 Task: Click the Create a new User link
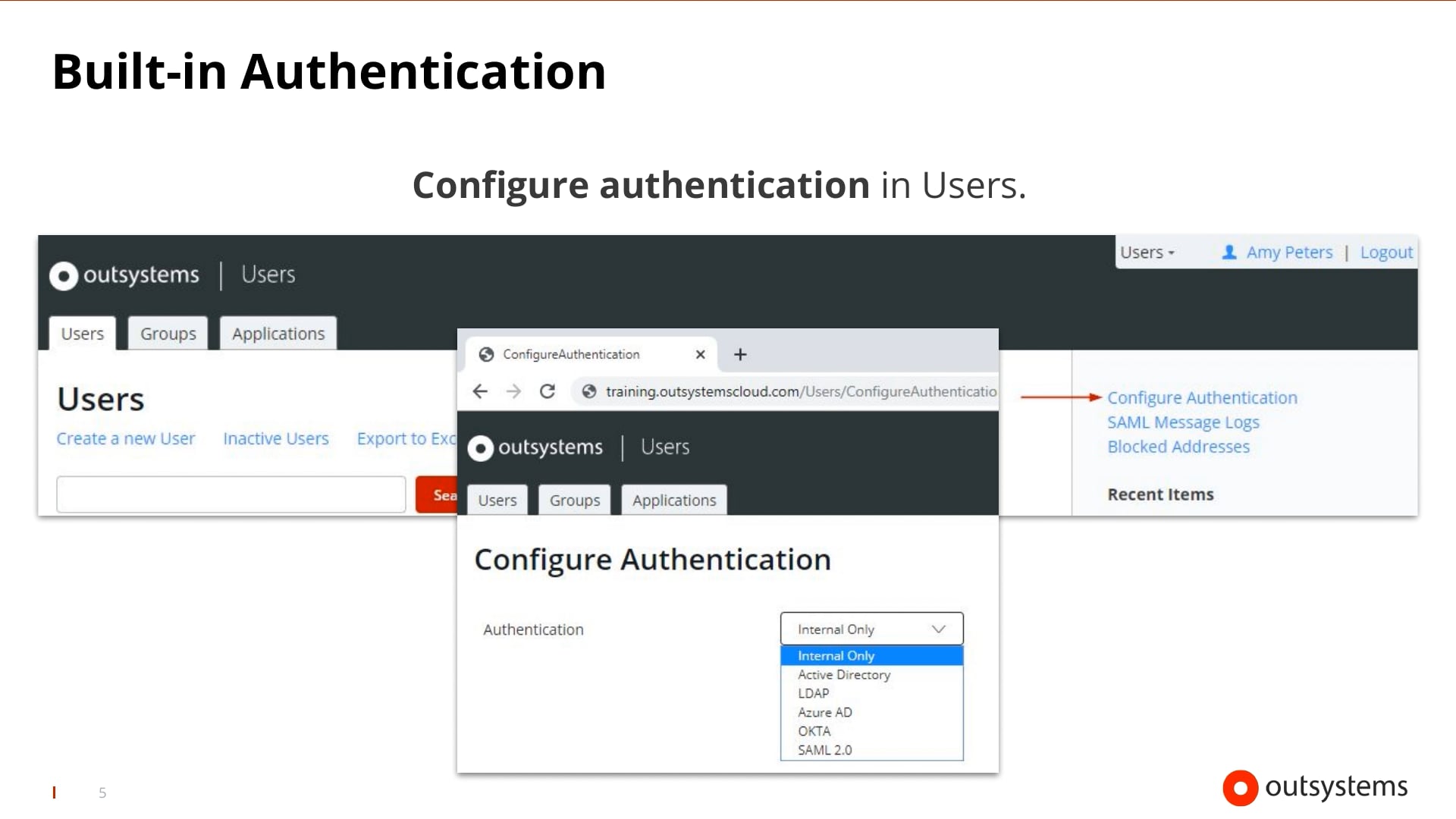tap(126, 439)
